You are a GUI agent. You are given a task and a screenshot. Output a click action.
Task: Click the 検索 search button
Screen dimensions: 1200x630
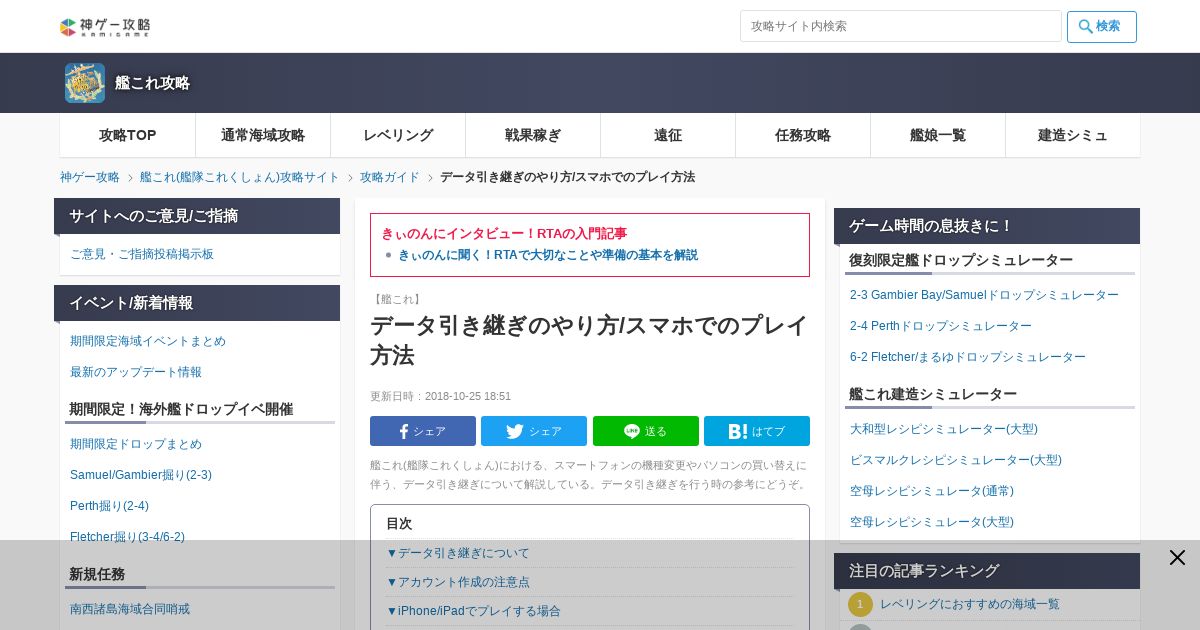coord(1102,26)
